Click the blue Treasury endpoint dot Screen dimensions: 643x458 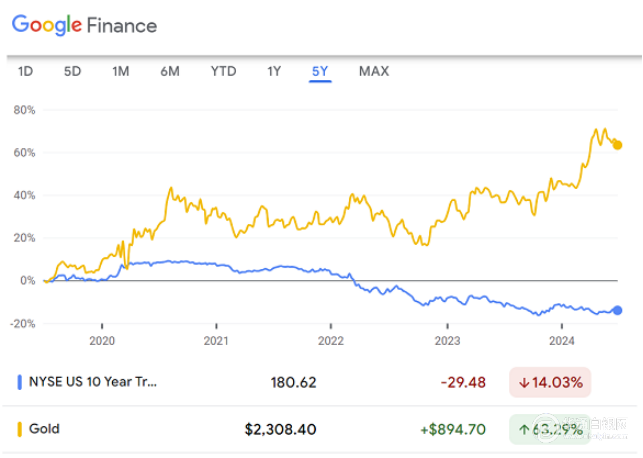tap(617, 310)
